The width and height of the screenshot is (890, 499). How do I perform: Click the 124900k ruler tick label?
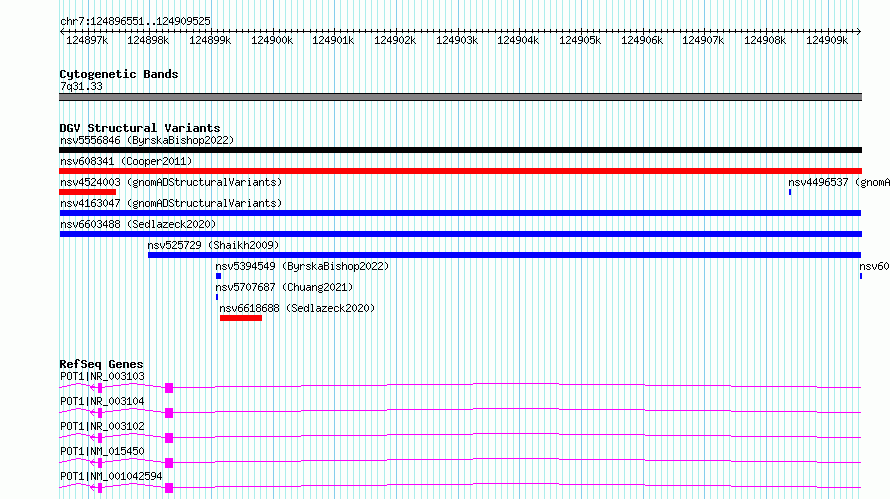tap(272, 40)
